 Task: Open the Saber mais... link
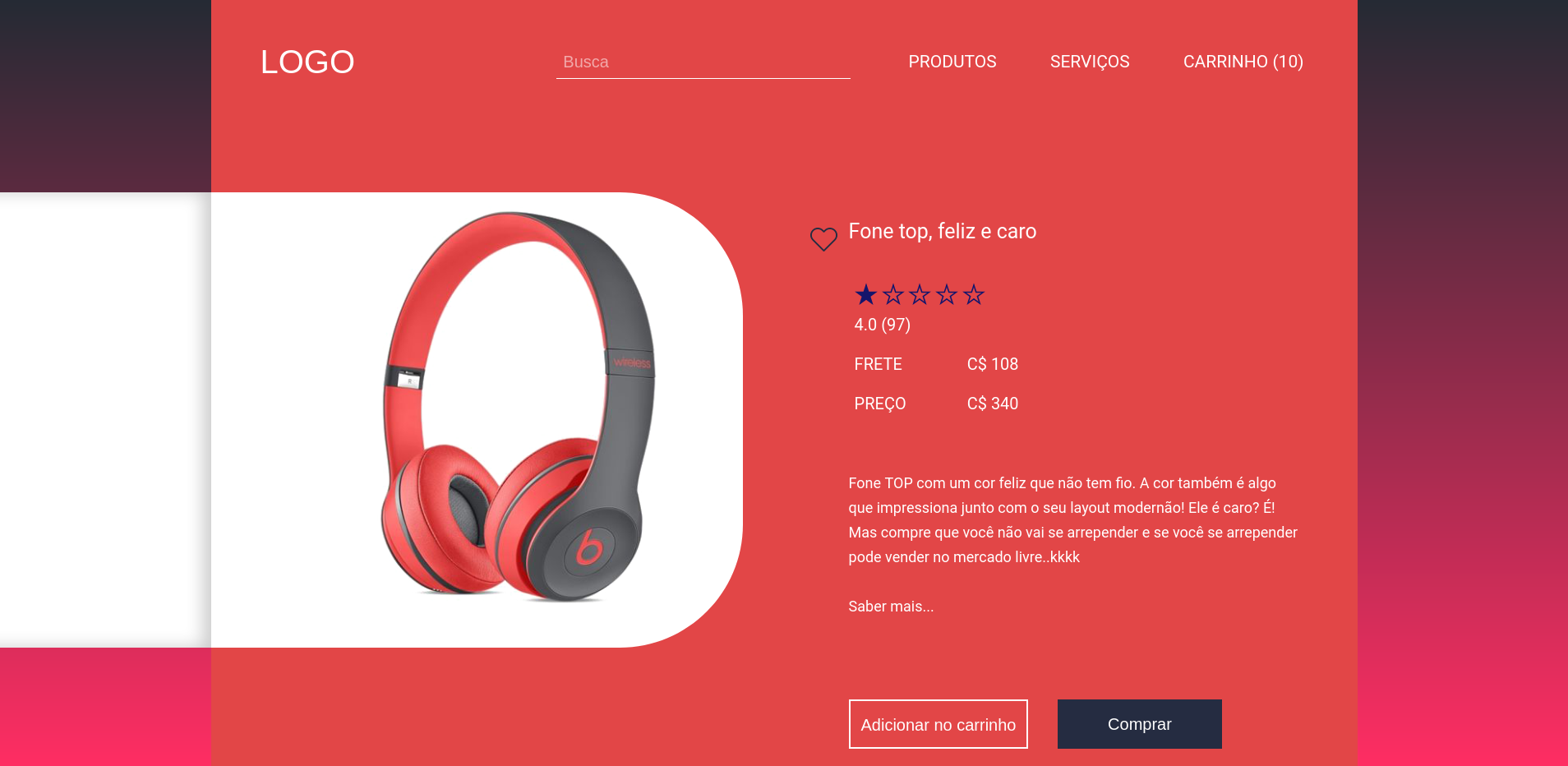point(891,607)
